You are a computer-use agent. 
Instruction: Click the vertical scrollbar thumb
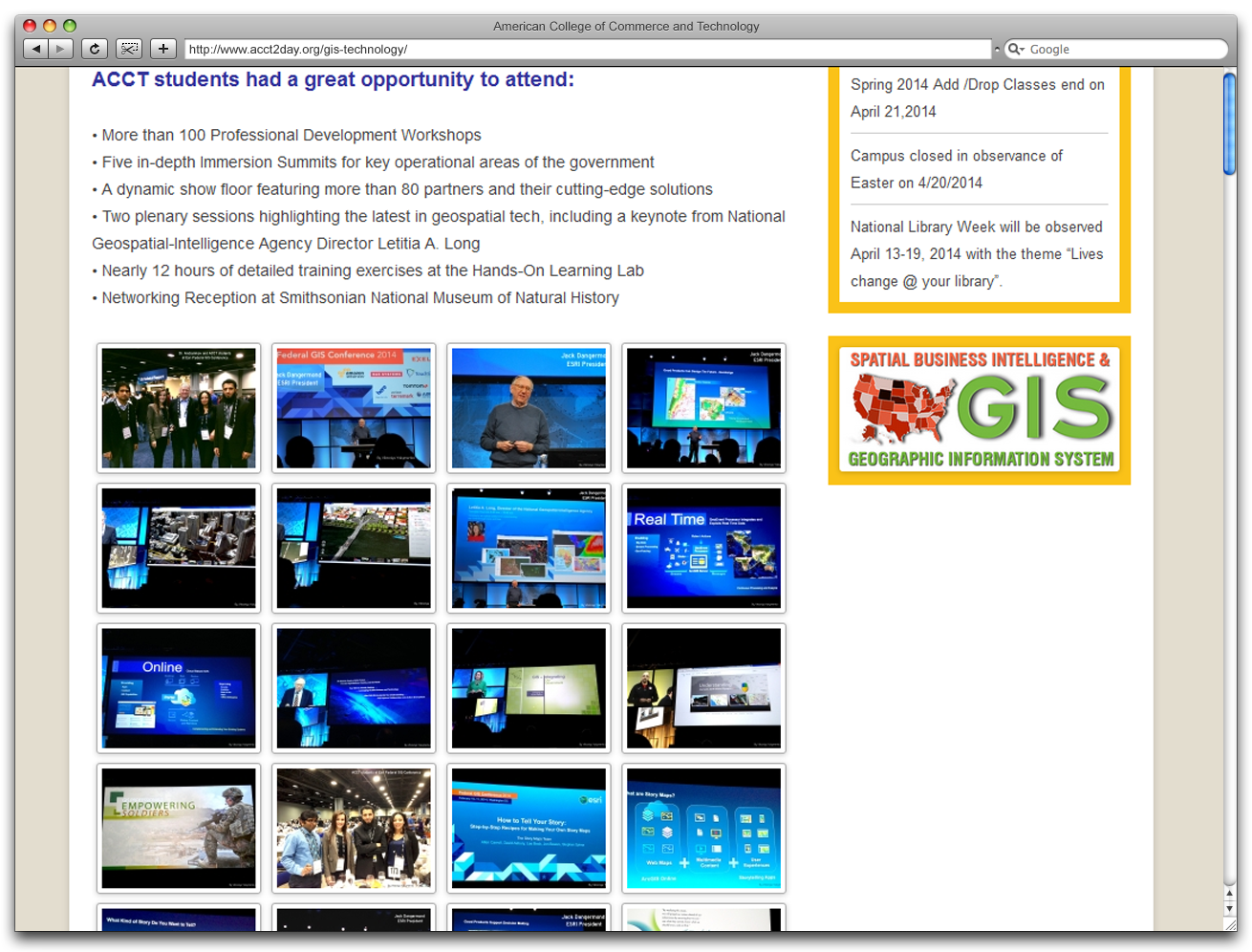(x=1229, y=123)
